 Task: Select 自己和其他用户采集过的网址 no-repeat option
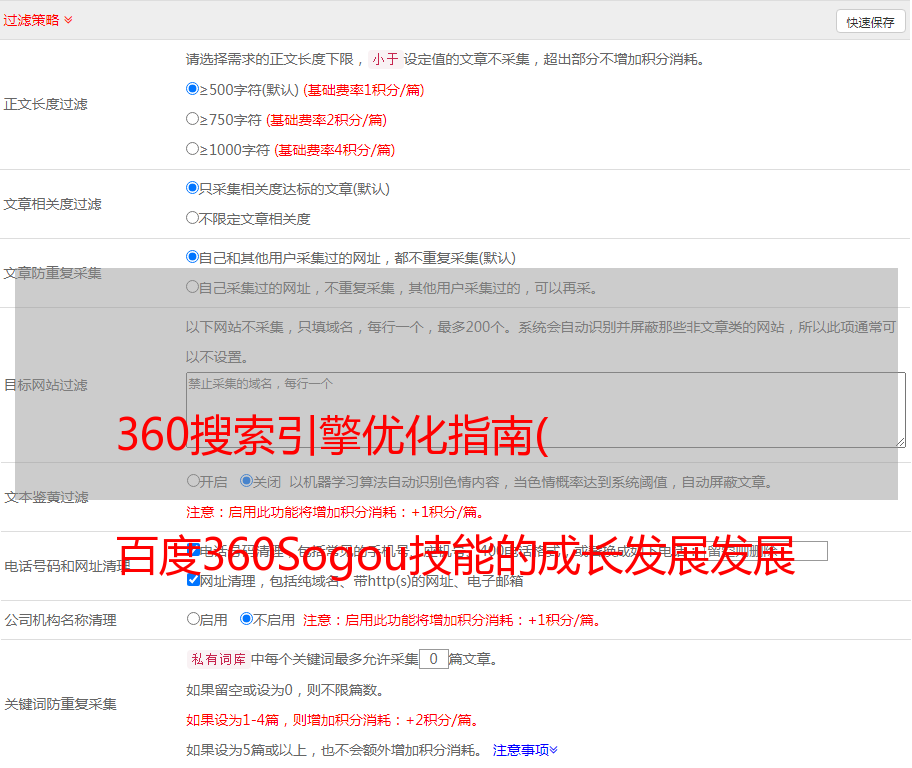[x=192, y=257]
